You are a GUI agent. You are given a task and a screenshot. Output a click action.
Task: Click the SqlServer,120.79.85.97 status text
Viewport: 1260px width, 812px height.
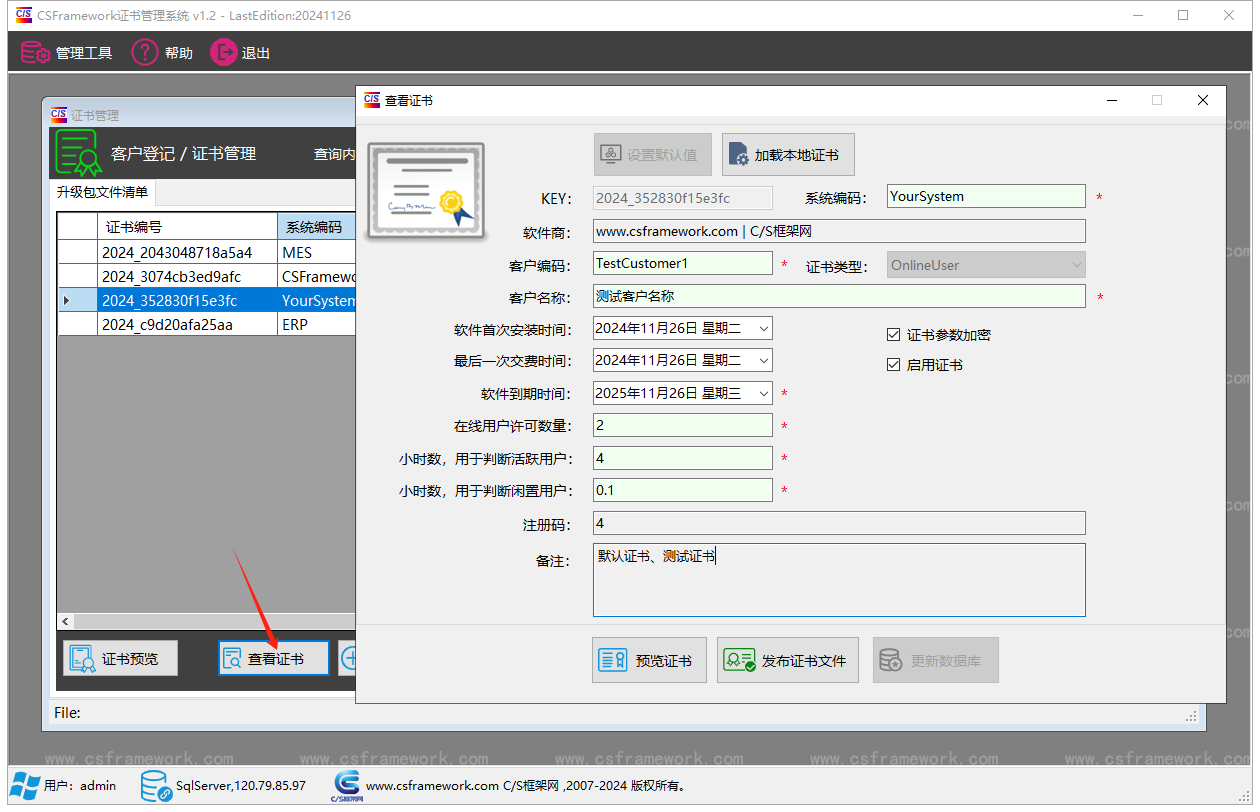point(240,786)
